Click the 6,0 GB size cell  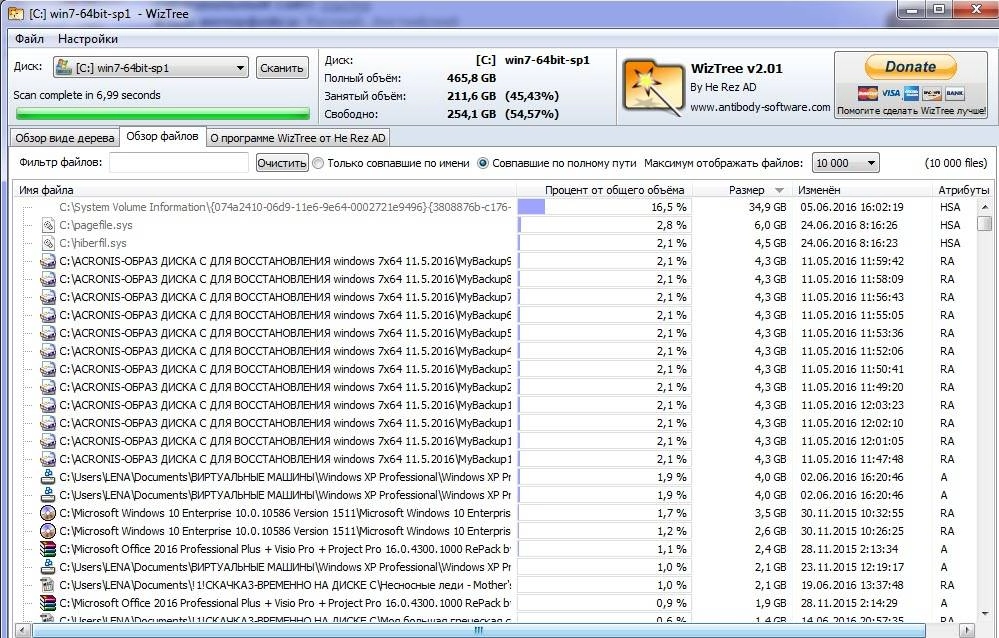tap(770, 225)
